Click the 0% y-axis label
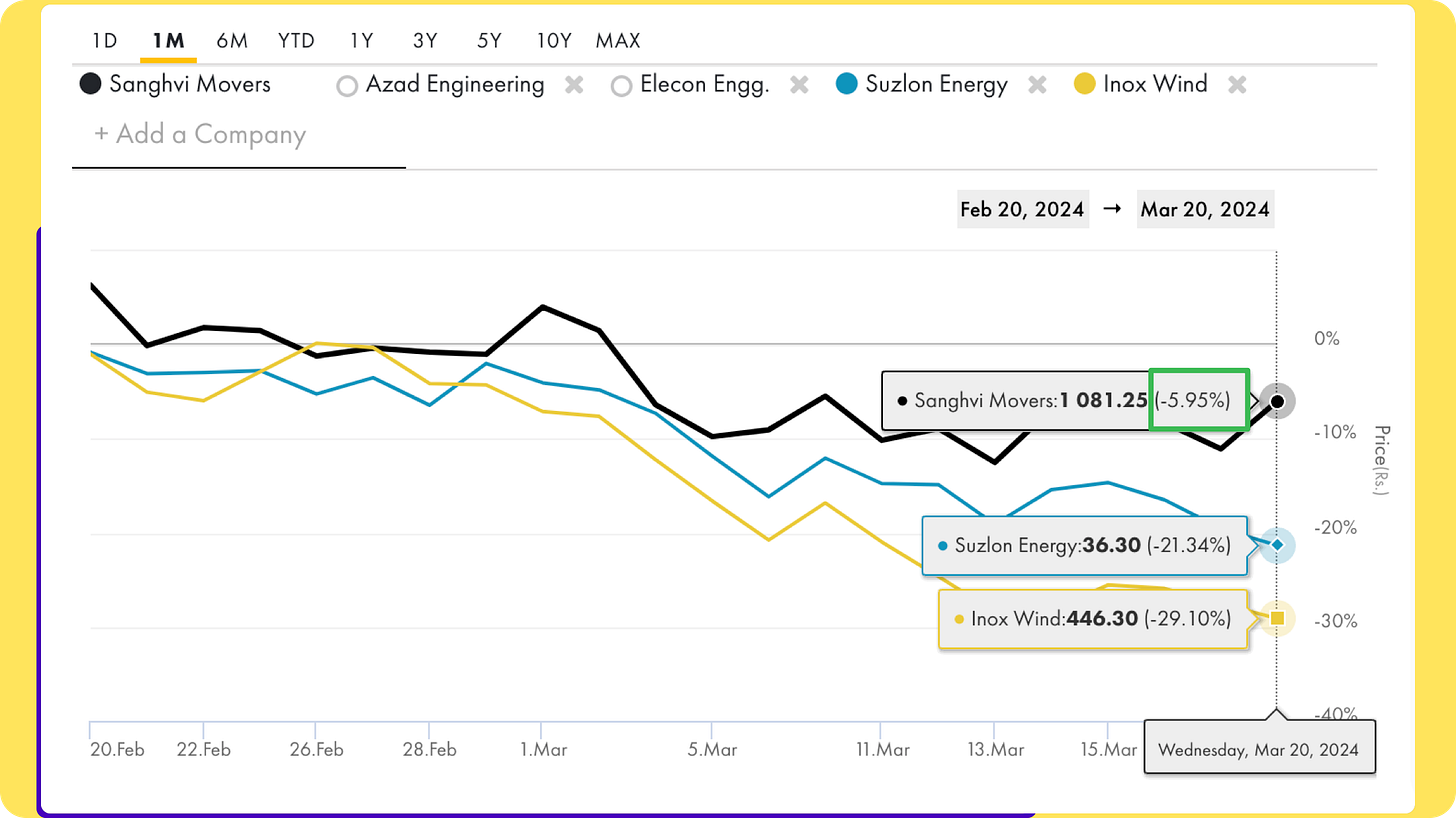 coord(1327,338)
